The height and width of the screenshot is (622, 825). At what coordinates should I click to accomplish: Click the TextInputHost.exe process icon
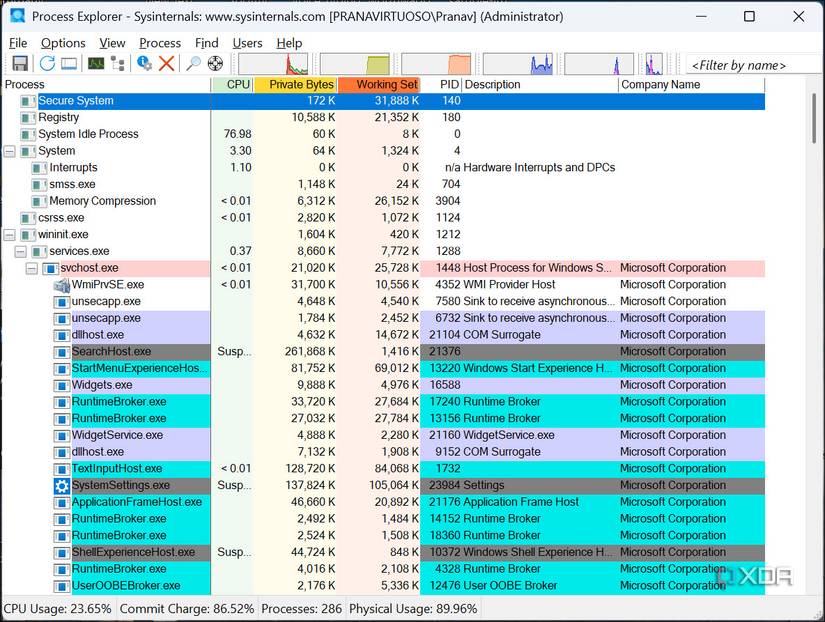click(x=62, y=469)
